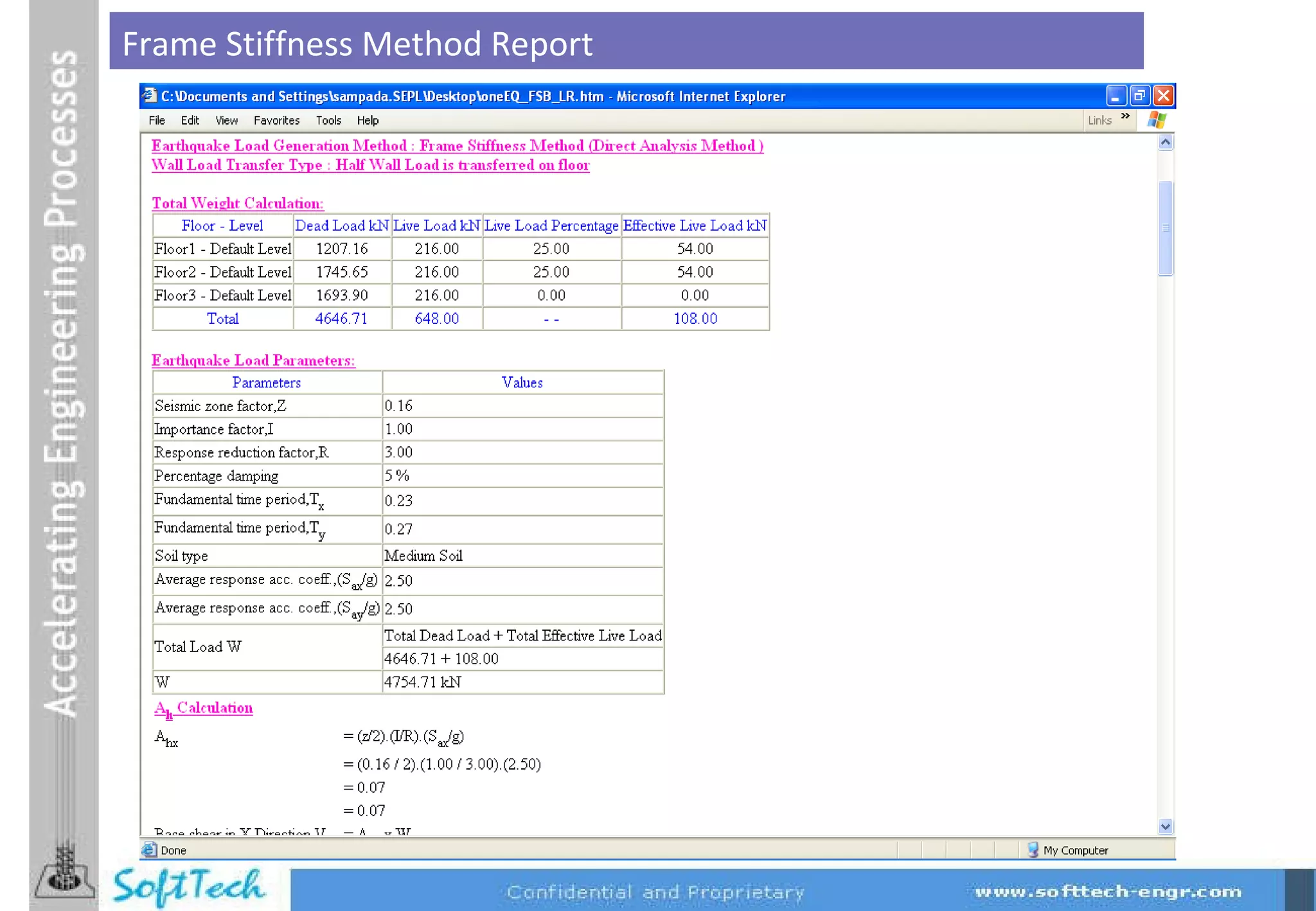Image resolution: width=1316 pixels, height=911 pixels.
Task: Click the Links toolbar label
Action: [x=1099, y=120]
